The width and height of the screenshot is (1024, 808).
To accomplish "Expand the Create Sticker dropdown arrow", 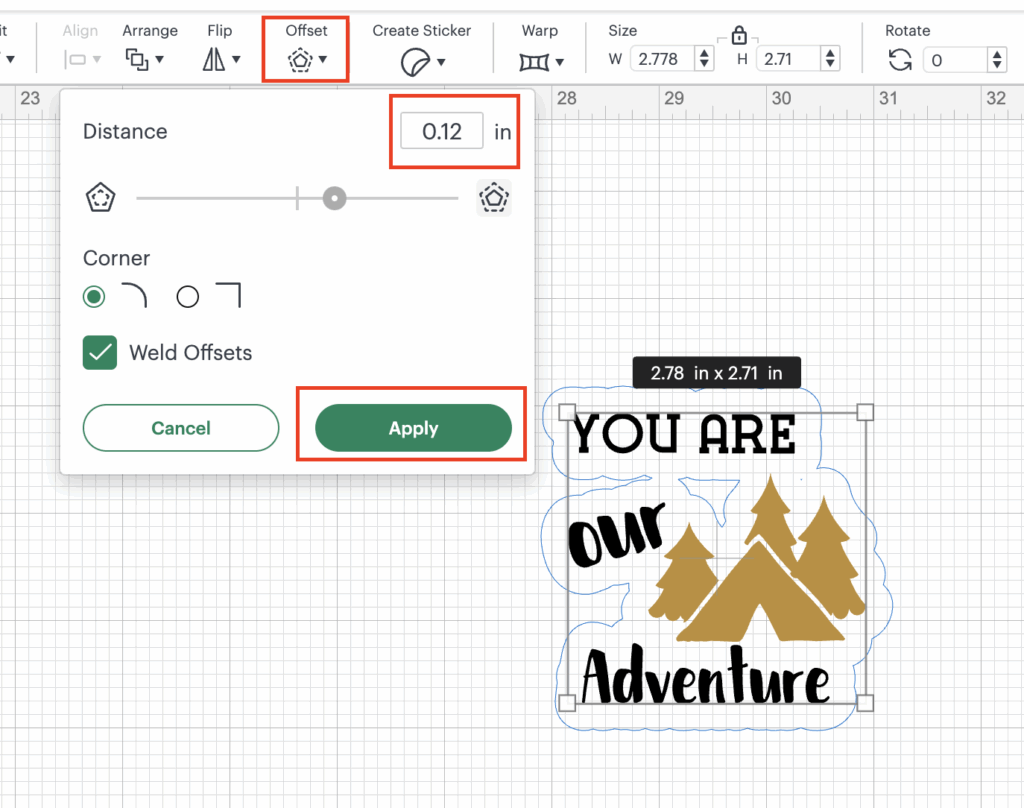I will [440, 62].
